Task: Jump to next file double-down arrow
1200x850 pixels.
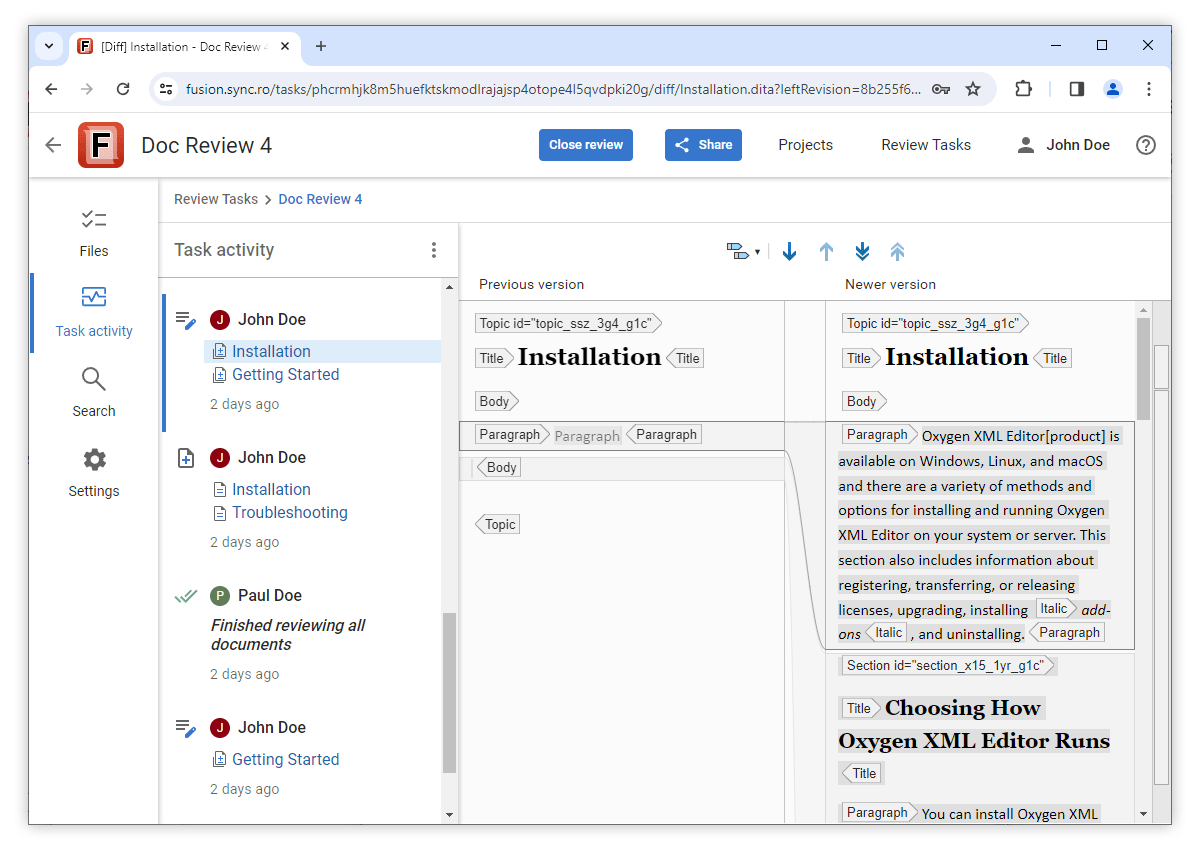Action: point(862,252)
